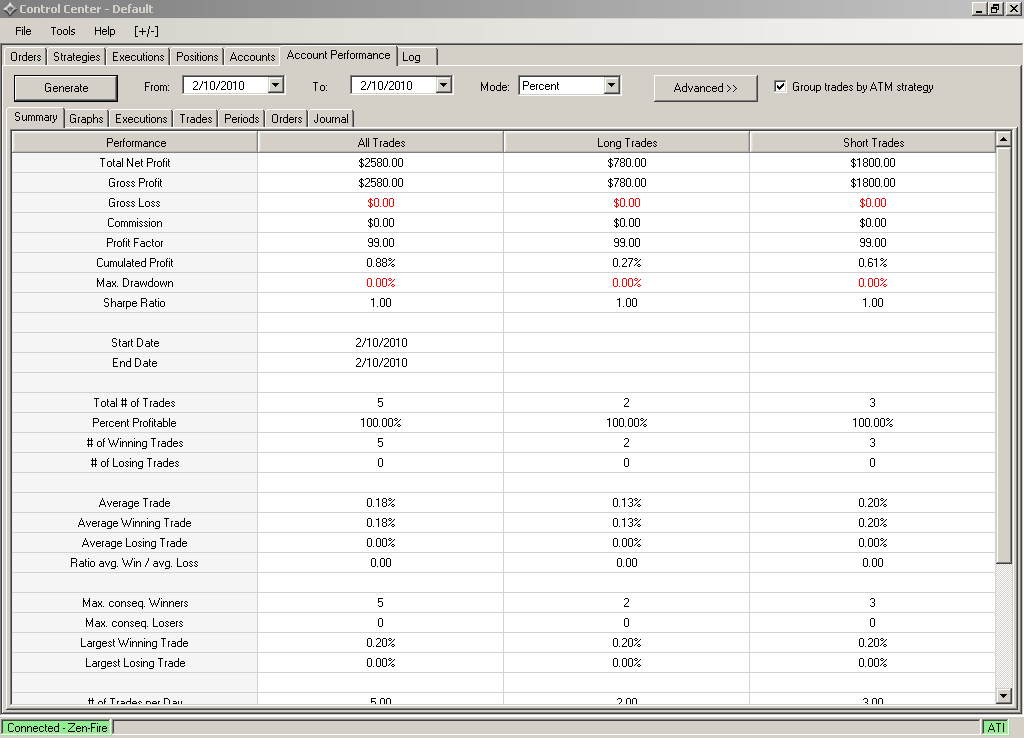Select the Account Performance tab
The width and height of the screenshot is (1024, 738).
click(x=338, y=56)
